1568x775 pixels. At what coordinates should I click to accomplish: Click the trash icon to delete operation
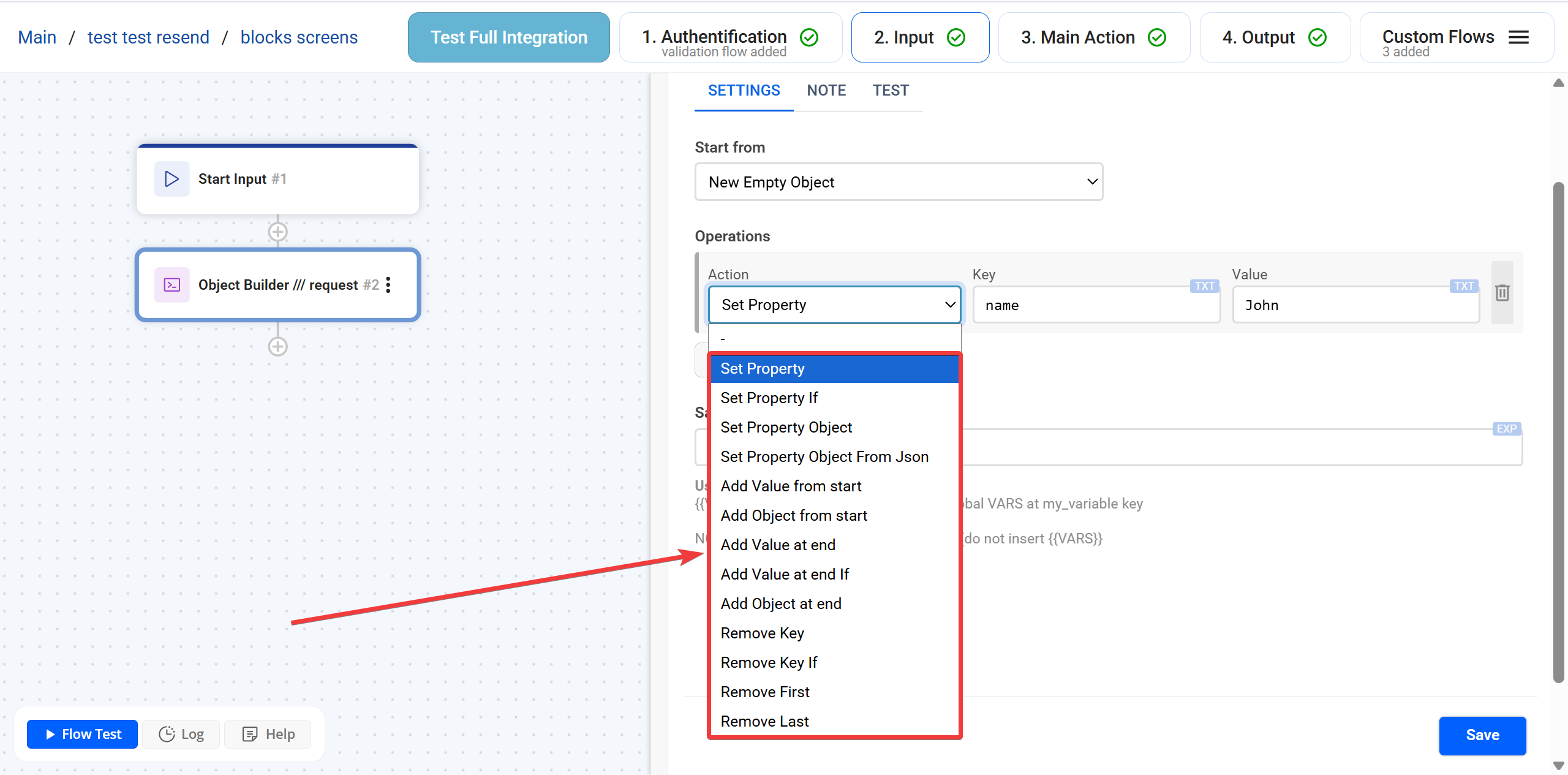pos(1502,293)
